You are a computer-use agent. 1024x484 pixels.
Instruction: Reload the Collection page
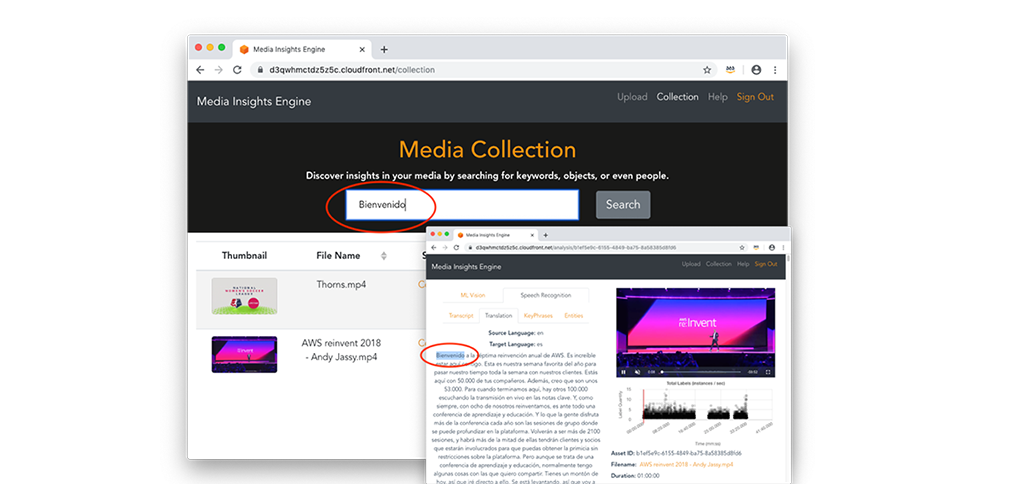coord(237,70)
